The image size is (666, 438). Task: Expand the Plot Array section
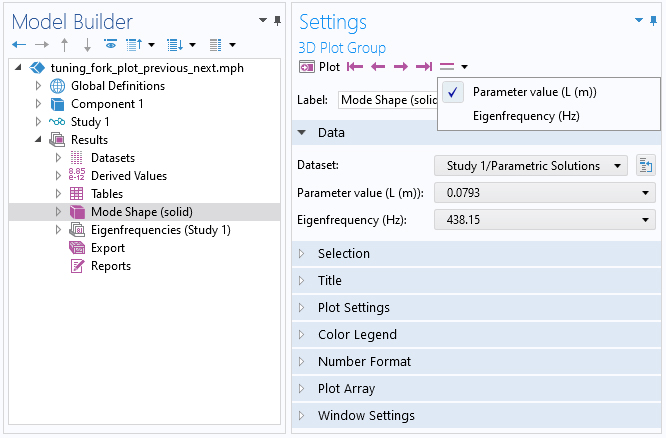tap(302, 389)
